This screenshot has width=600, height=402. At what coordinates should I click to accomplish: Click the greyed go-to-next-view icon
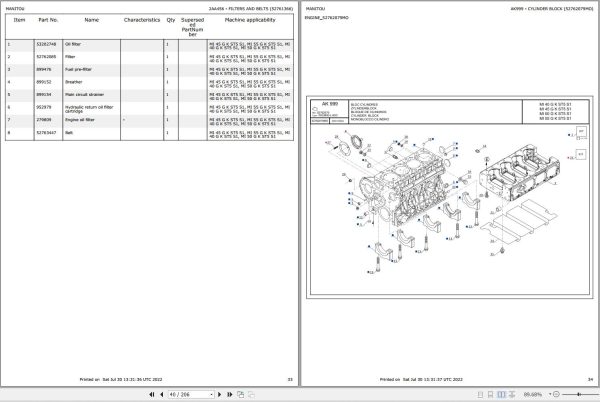point(251,394)
